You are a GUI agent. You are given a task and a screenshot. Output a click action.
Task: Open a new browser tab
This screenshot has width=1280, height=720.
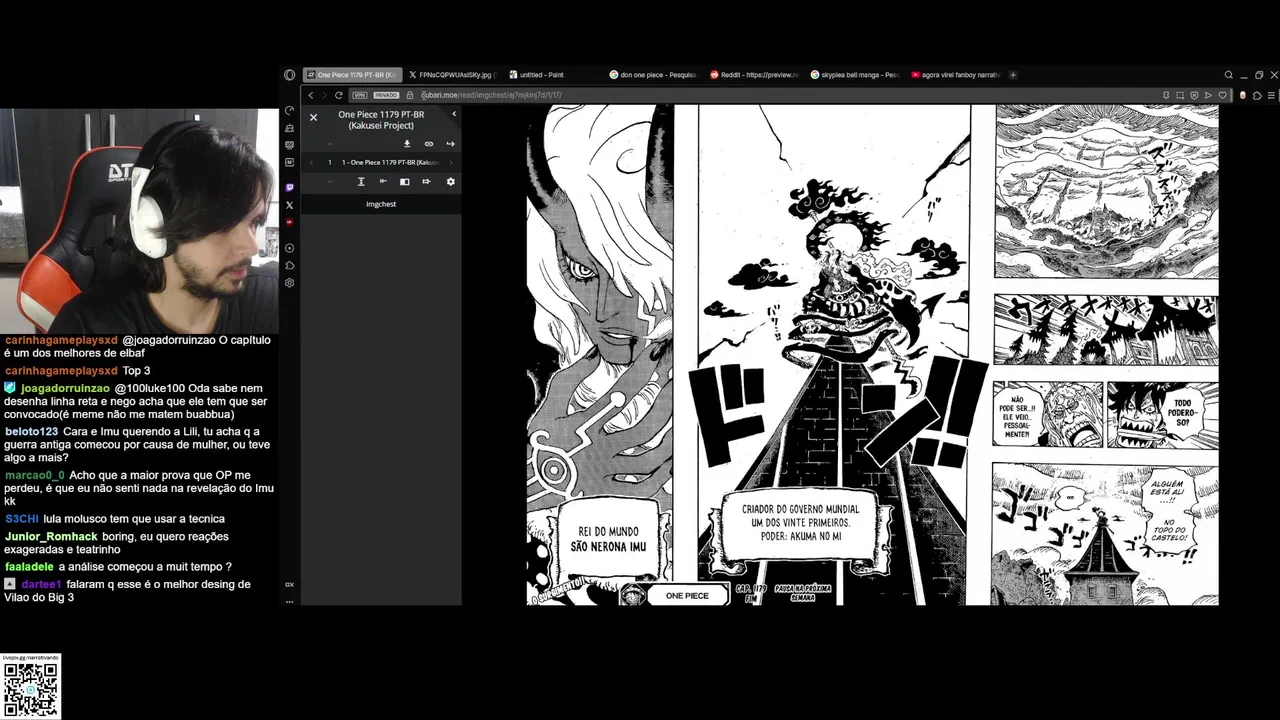1013,75
